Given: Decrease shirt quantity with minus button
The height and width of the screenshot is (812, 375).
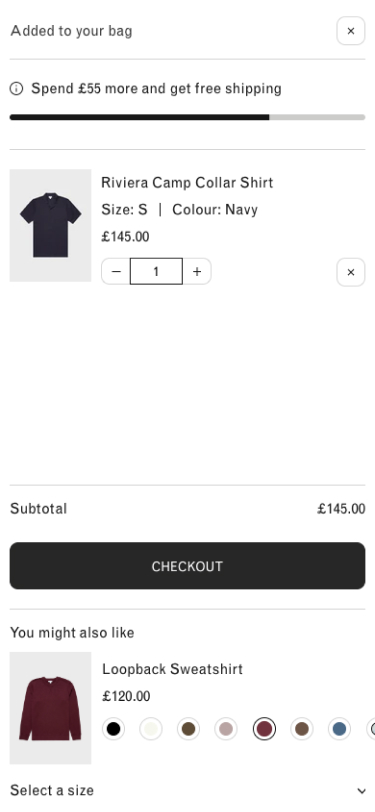Looking at the screenshot, I should coord(116,271).
